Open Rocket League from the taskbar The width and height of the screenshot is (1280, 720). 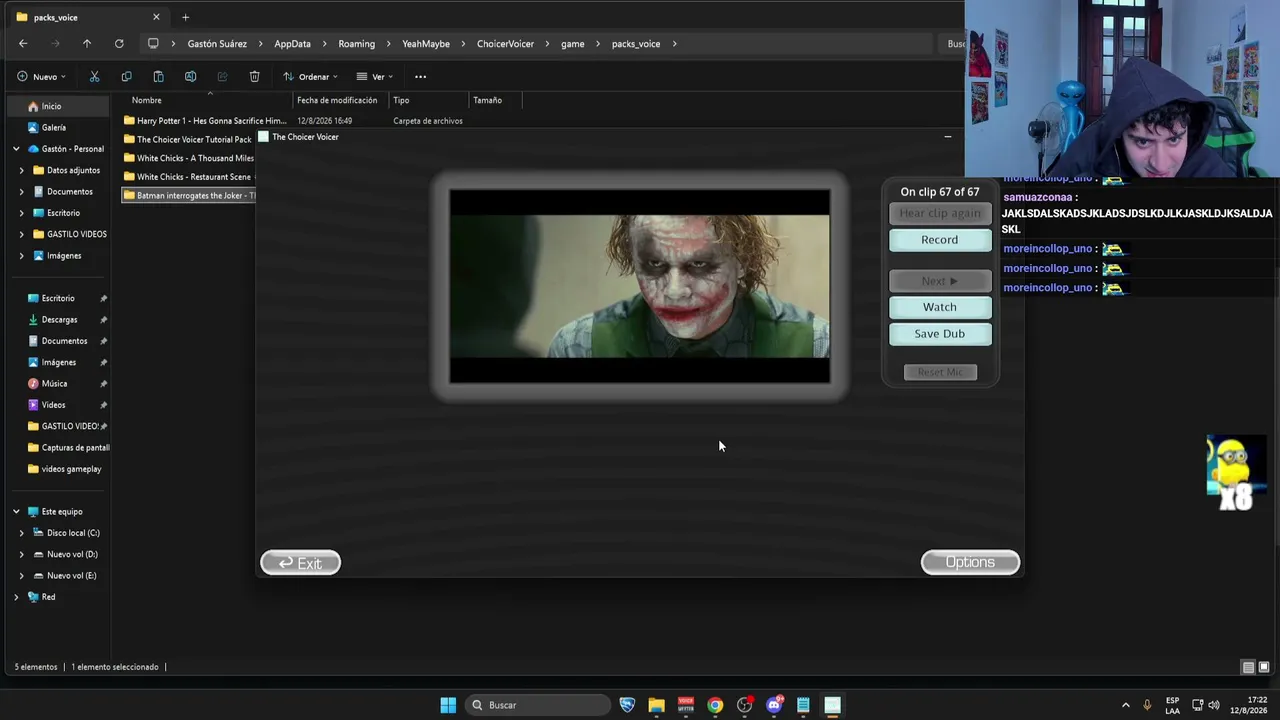pyautogui.click(x=628, y=705)
